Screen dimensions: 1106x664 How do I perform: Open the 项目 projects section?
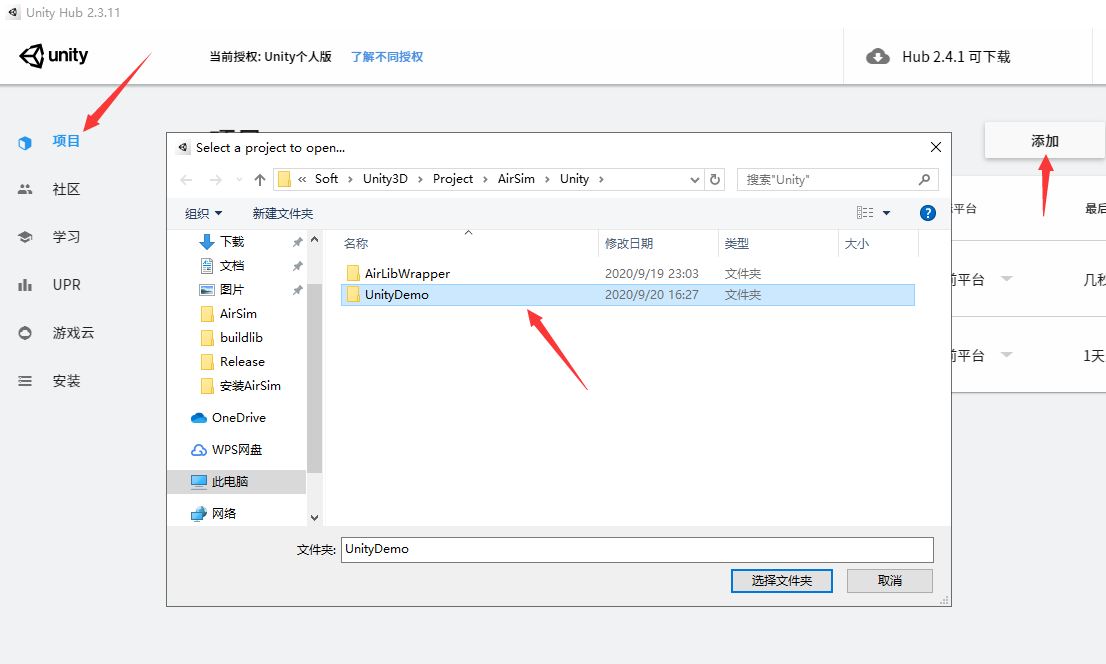point(66,141)
